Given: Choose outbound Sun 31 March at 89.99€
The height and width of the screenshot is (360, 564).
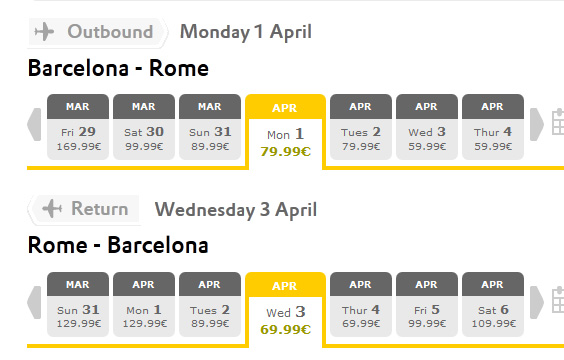Looking at the screenshot, I should click(x=210, y=127).
